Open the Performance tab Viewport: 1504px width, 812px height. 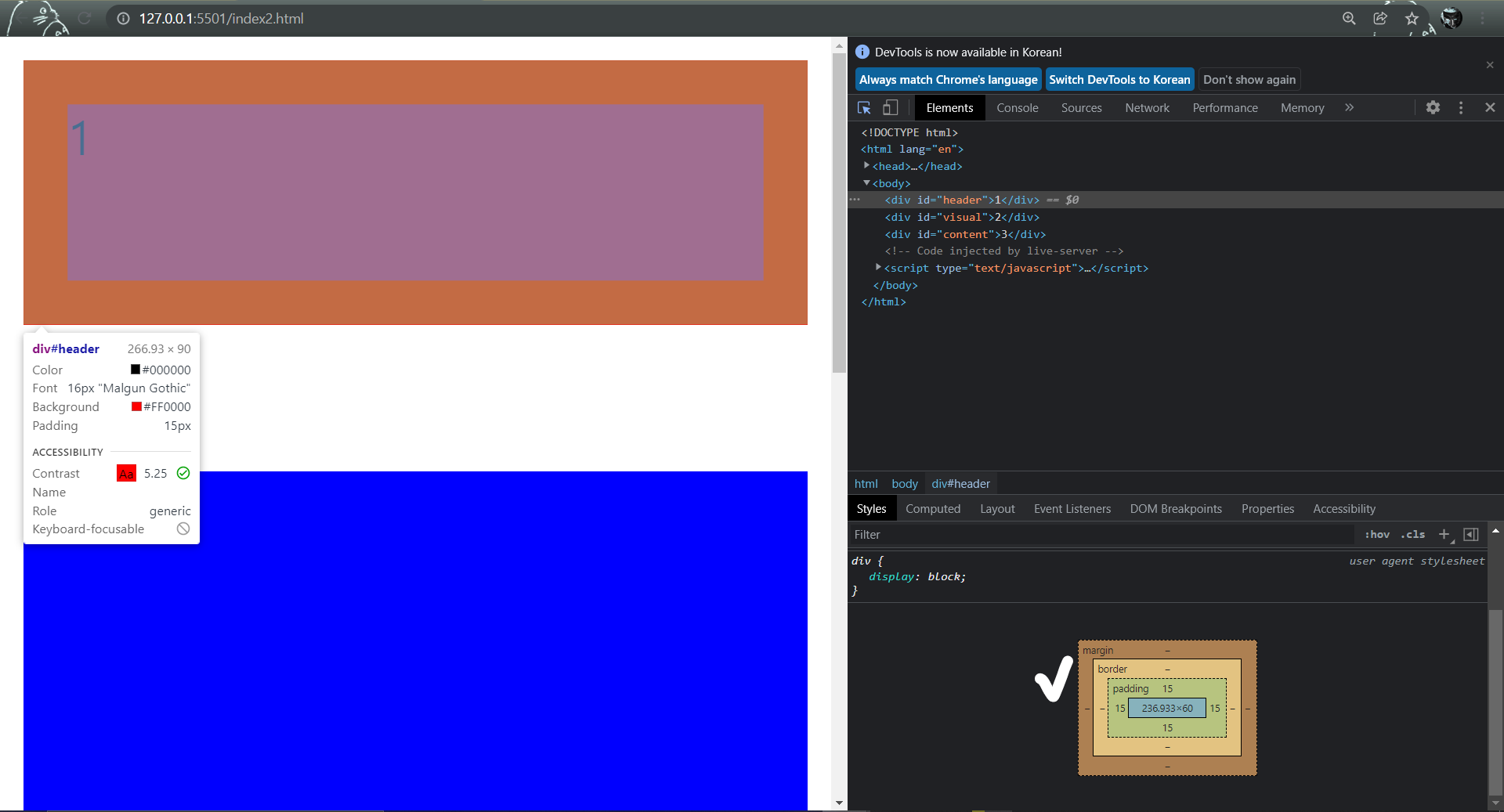[1225, 108]
